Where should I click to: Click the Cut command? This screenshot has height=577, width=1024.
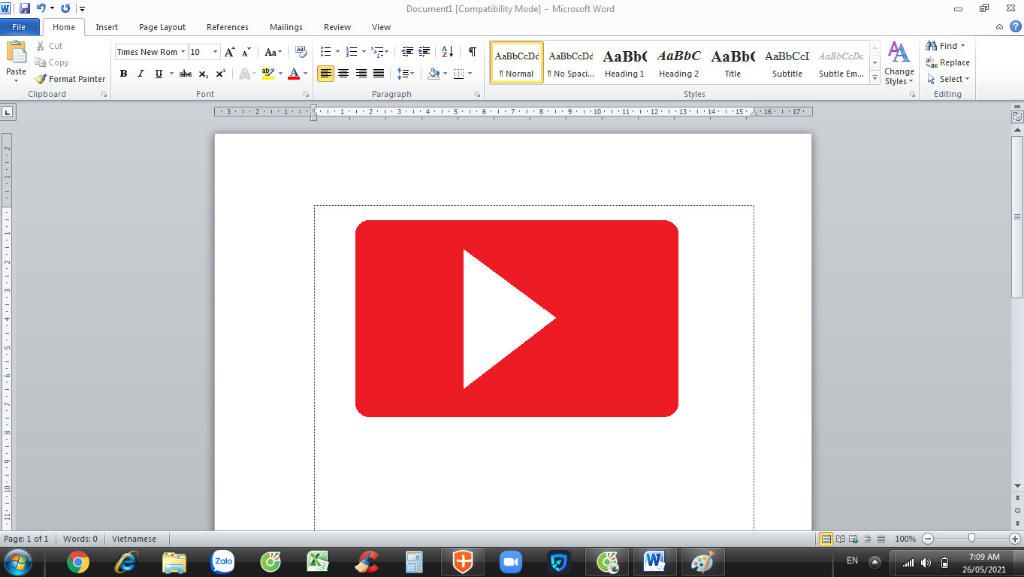50,46
